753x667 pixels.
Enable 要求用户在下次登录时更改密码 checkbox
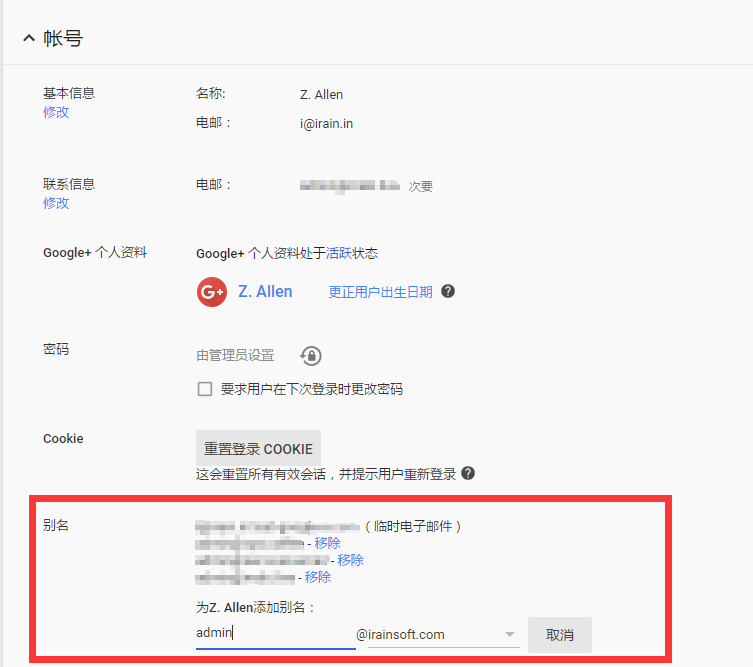pyautogui.click(x=205, y=389)
